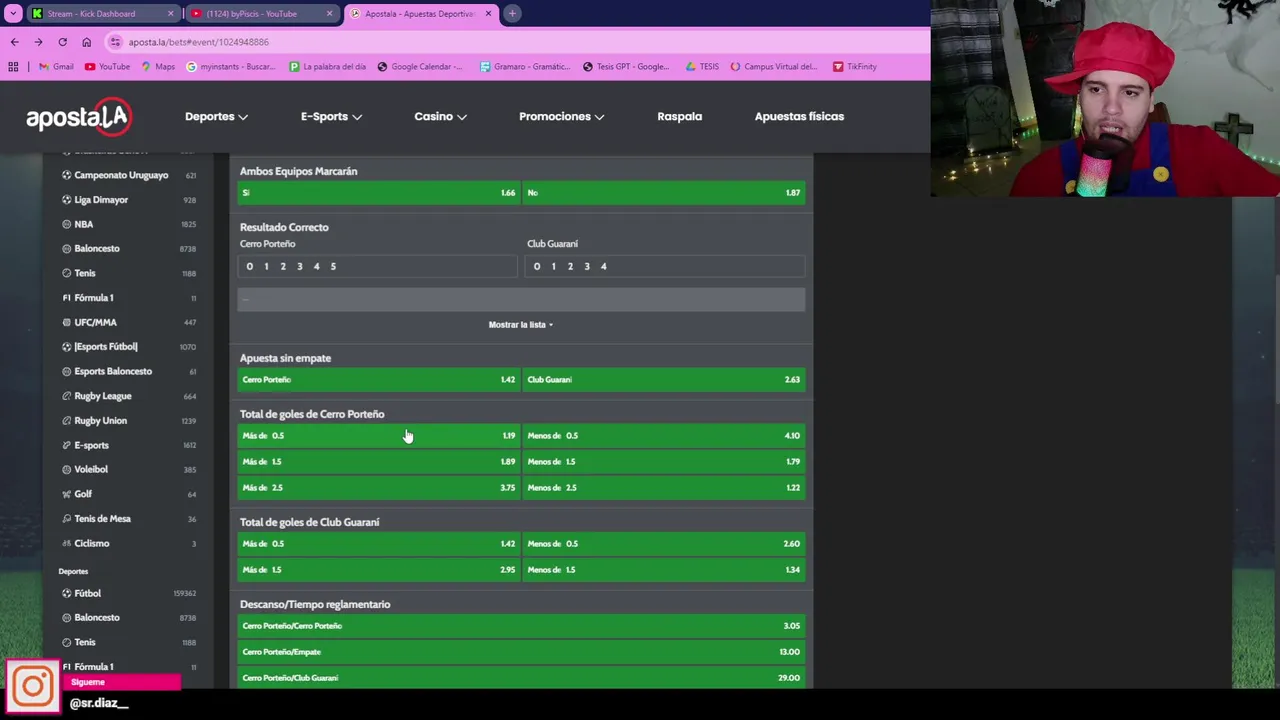Bet No on Ambos Equipos Marcarán

(x=664, y=193)
